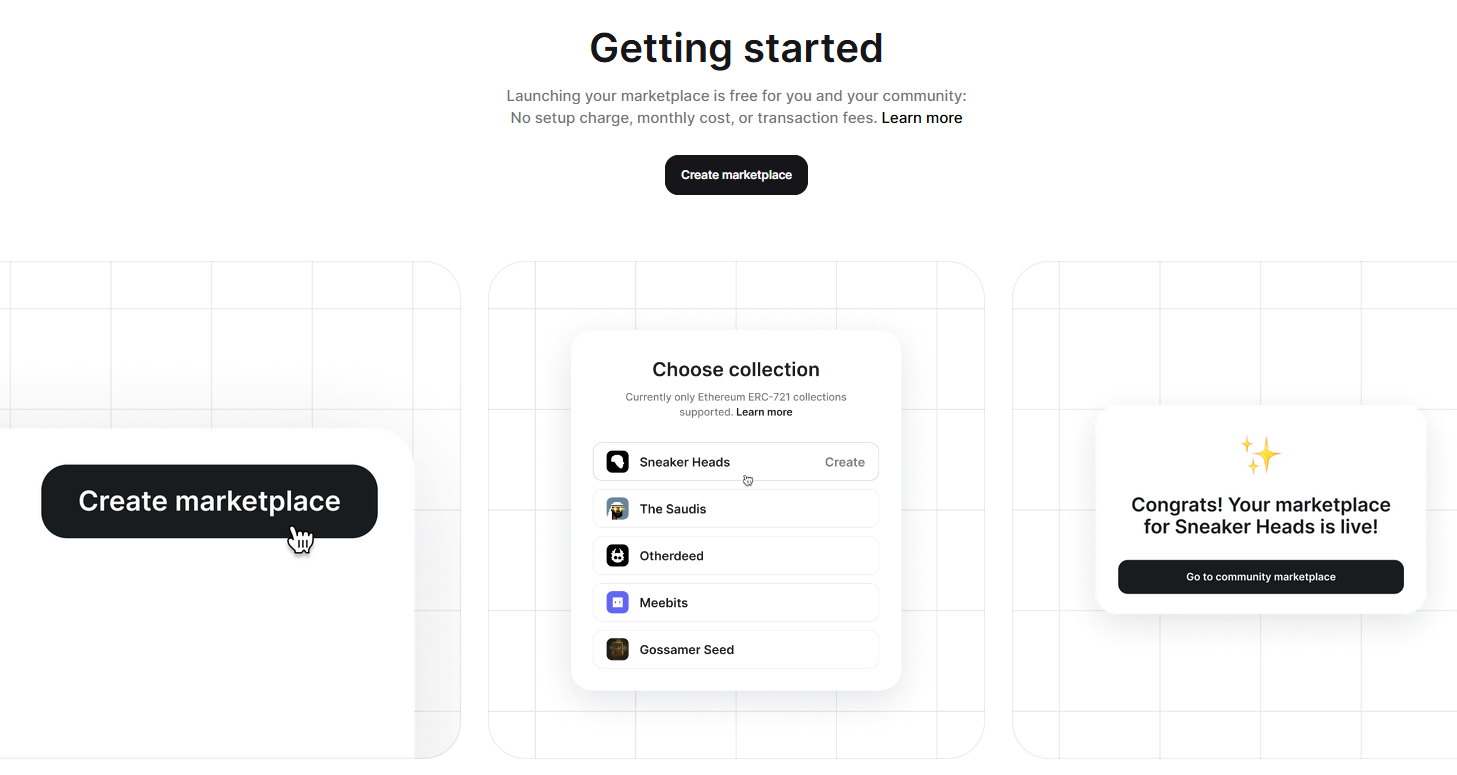Click The Saudis avatar icon
Viewport: 1457px width, 775px height.
point(618,509)
